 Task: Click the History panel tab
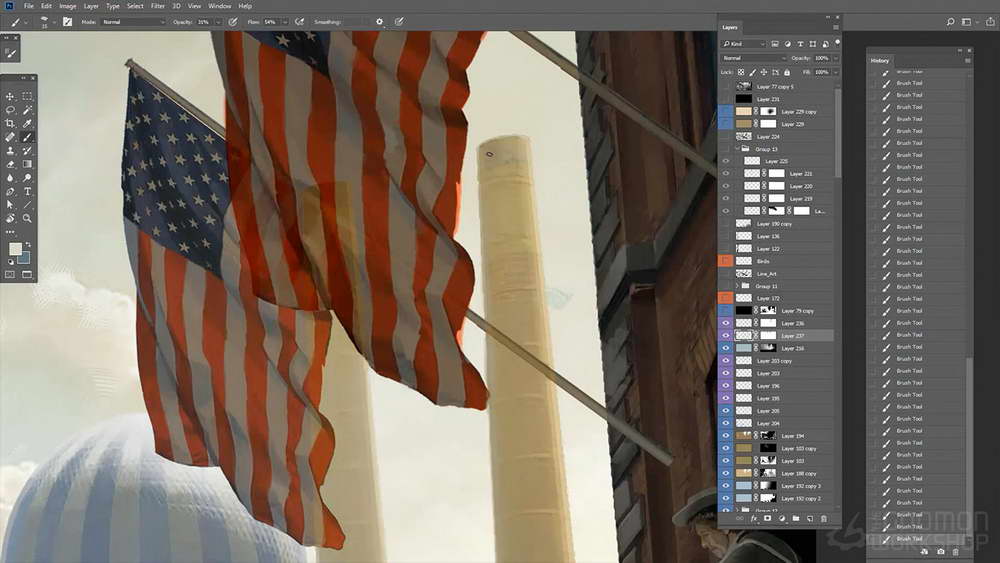point(879,61)
